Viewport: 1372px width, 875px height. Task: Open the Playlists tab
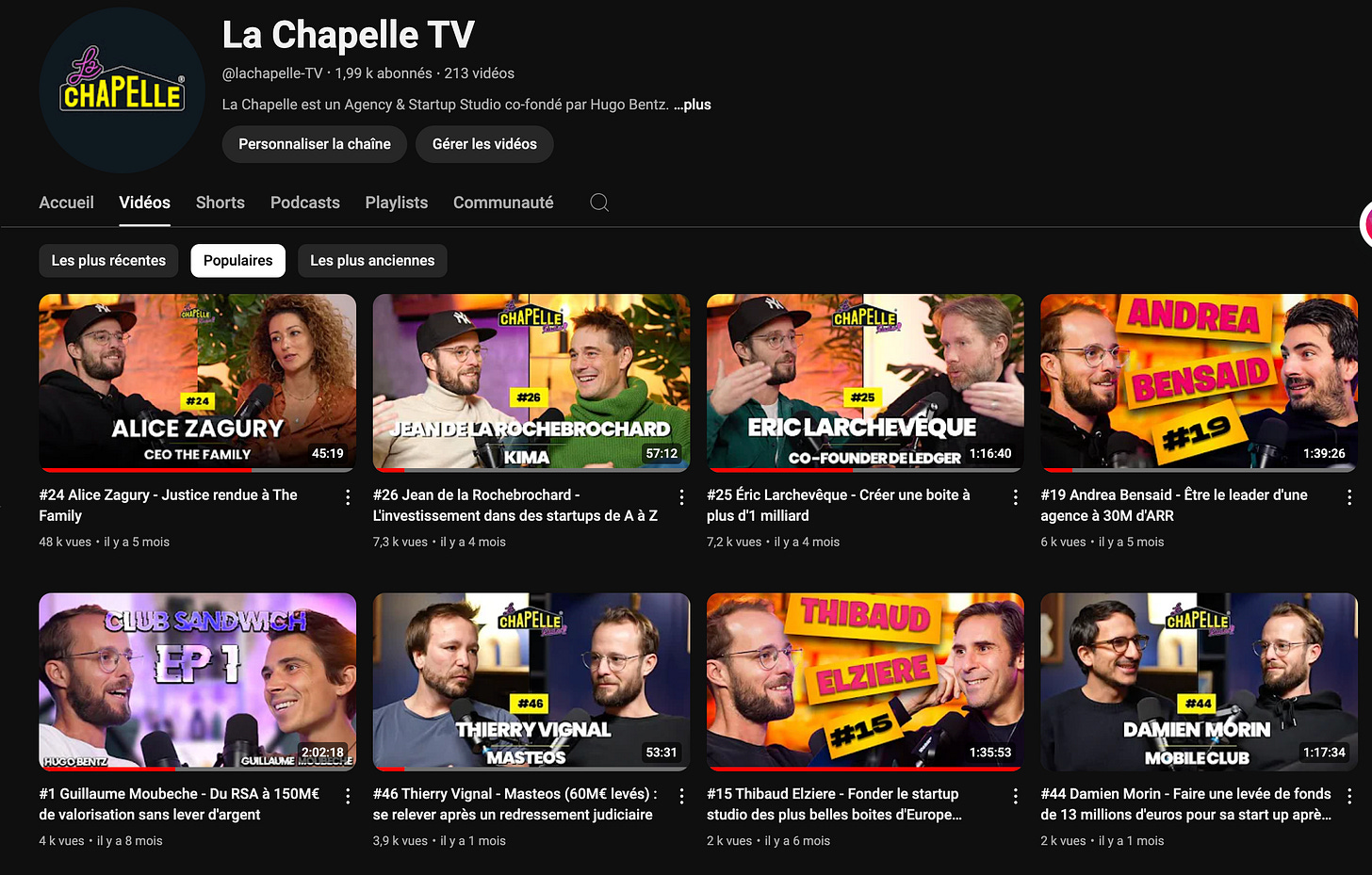coord(397,203)
